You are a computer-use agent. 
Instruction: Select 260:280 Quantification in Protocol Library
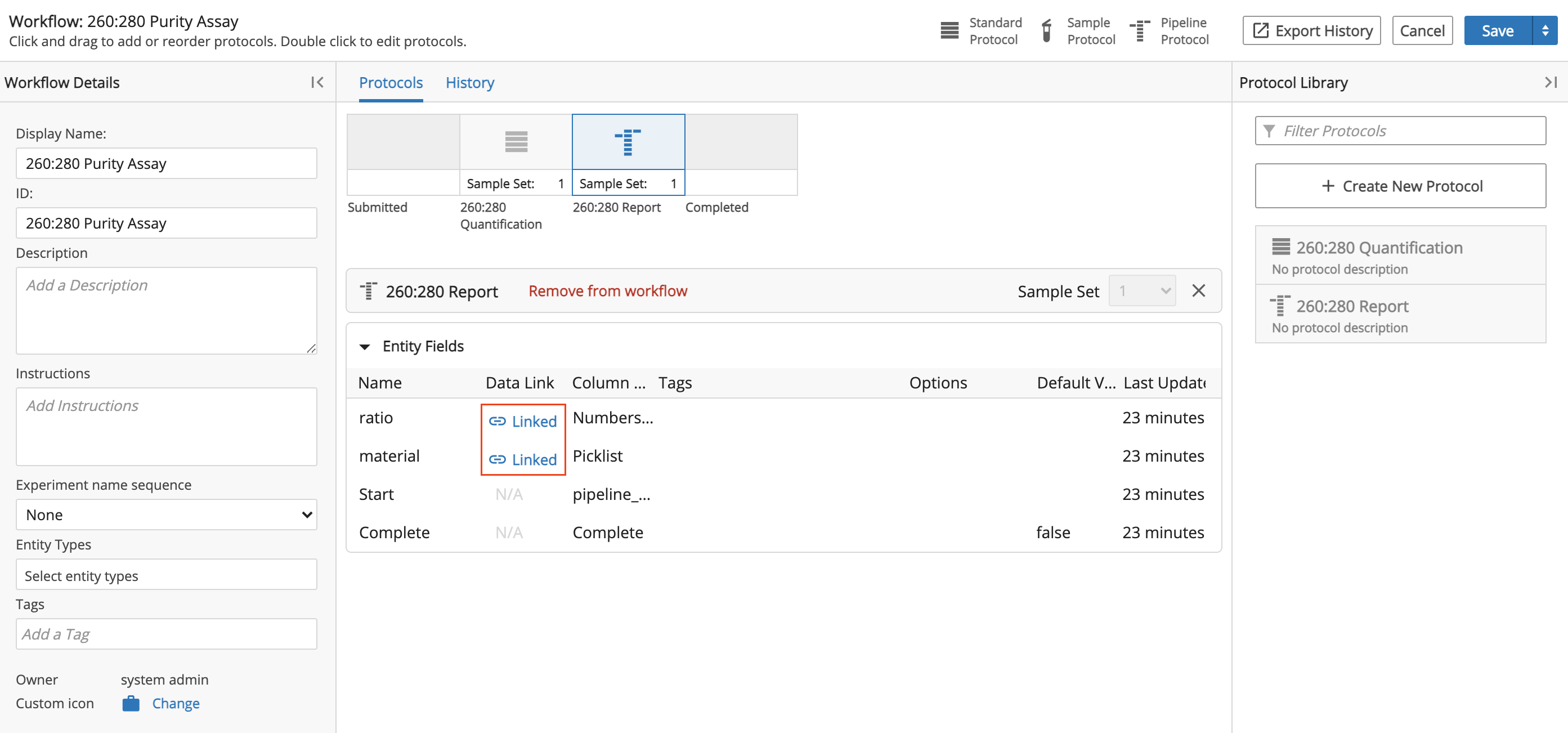[x=1400, y=256]
